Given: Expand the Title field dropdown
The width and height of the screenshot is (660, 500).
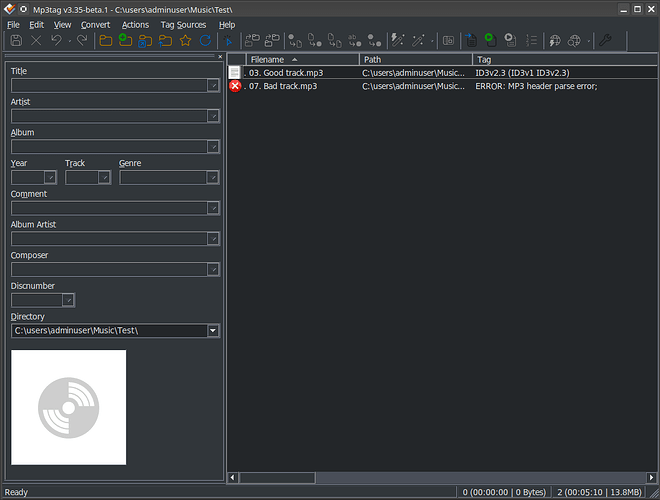Looking at the screenshot, I should coord(213,85).
